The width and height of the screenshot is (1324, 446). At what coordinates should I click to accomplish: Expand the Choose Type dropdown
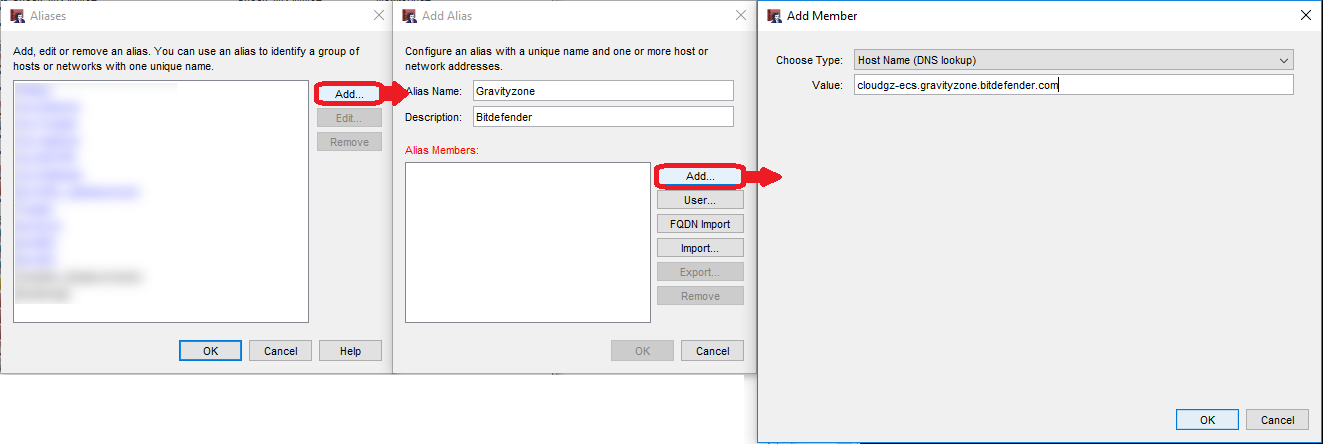[1073, 60]
